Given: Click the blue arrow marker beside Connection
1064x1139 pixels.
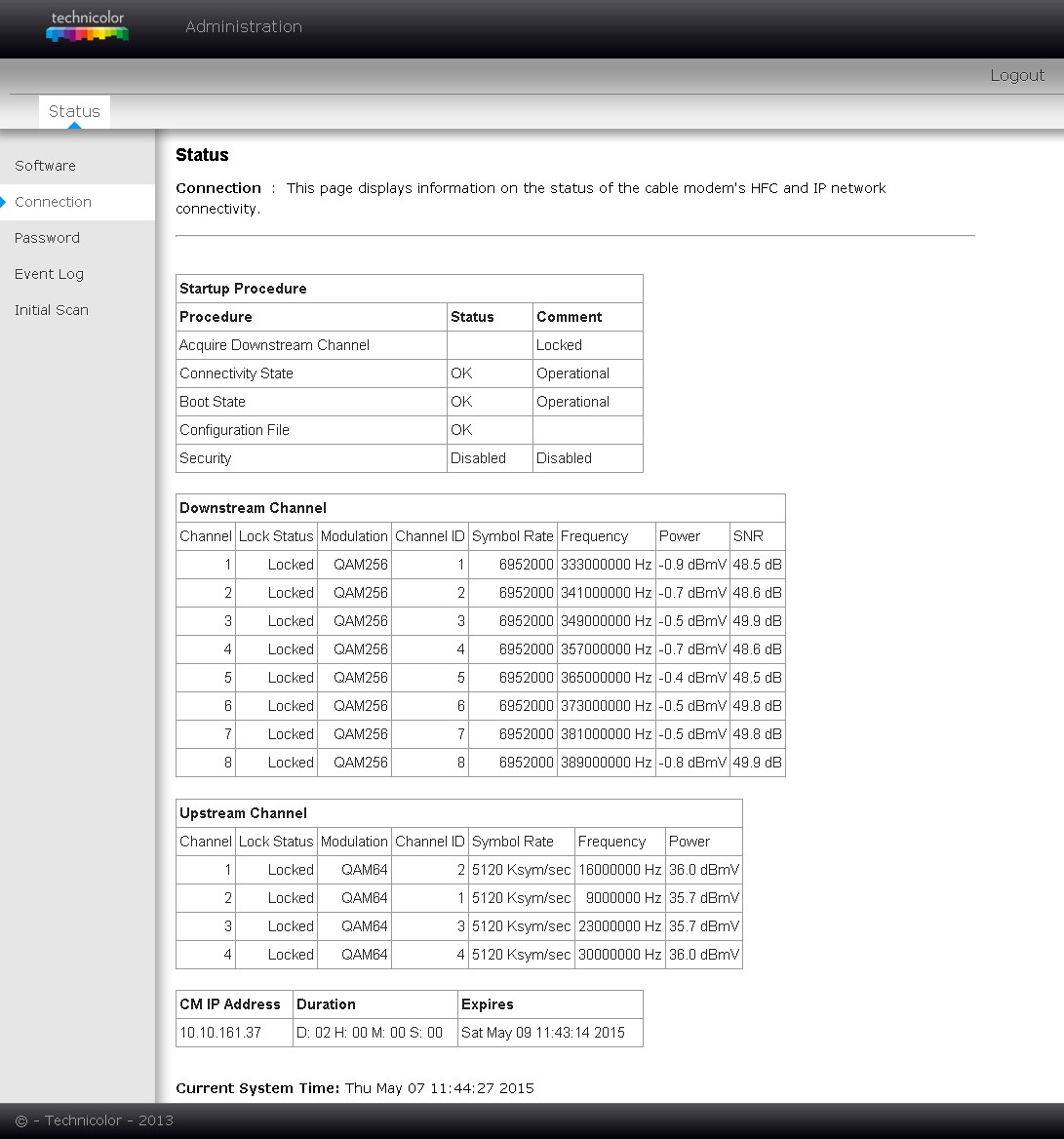Looking at the screenshot, I should [4, 202].
